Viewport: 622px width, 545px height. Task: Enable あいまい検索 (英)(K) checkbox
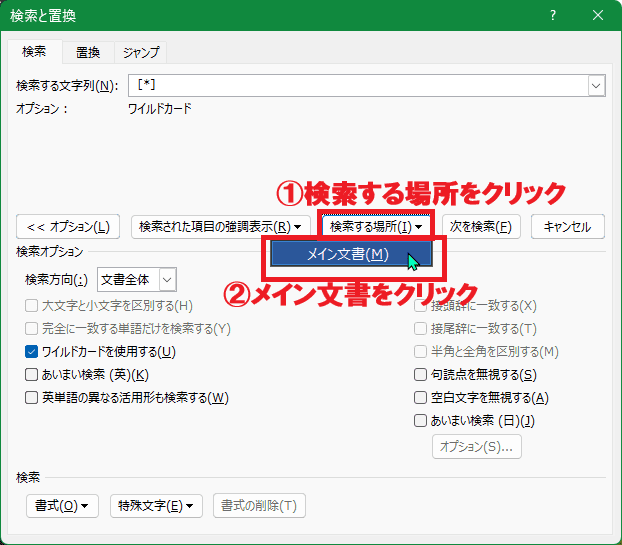(31, 375)
